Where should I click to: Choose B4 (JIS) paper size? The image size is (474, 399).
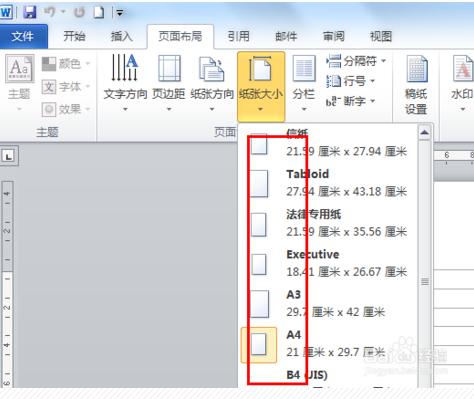pyautogui.click(x=328, y=377)
